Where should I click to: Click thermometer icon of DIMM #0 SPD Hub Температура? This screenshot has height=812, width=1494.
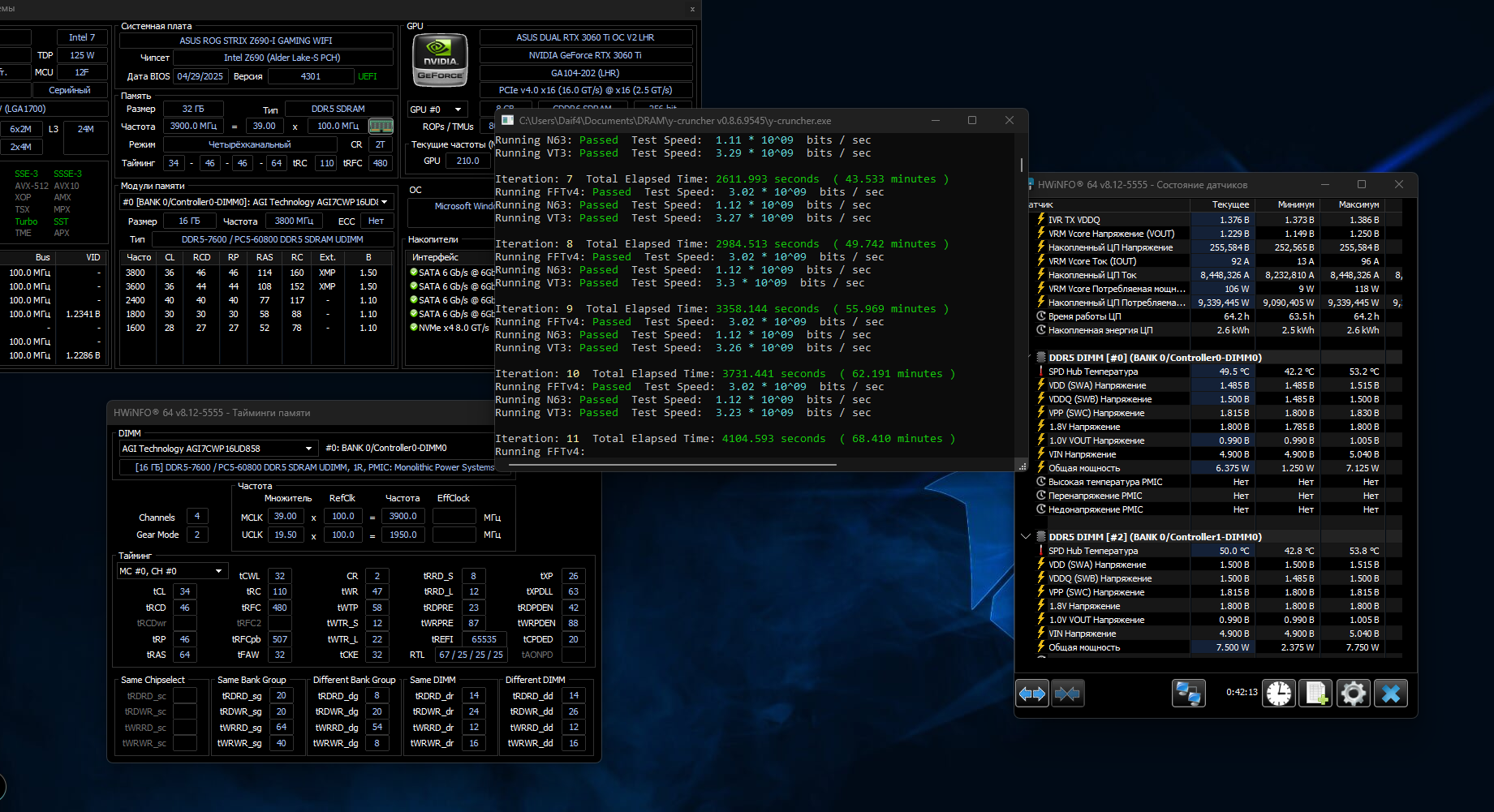1041,372
